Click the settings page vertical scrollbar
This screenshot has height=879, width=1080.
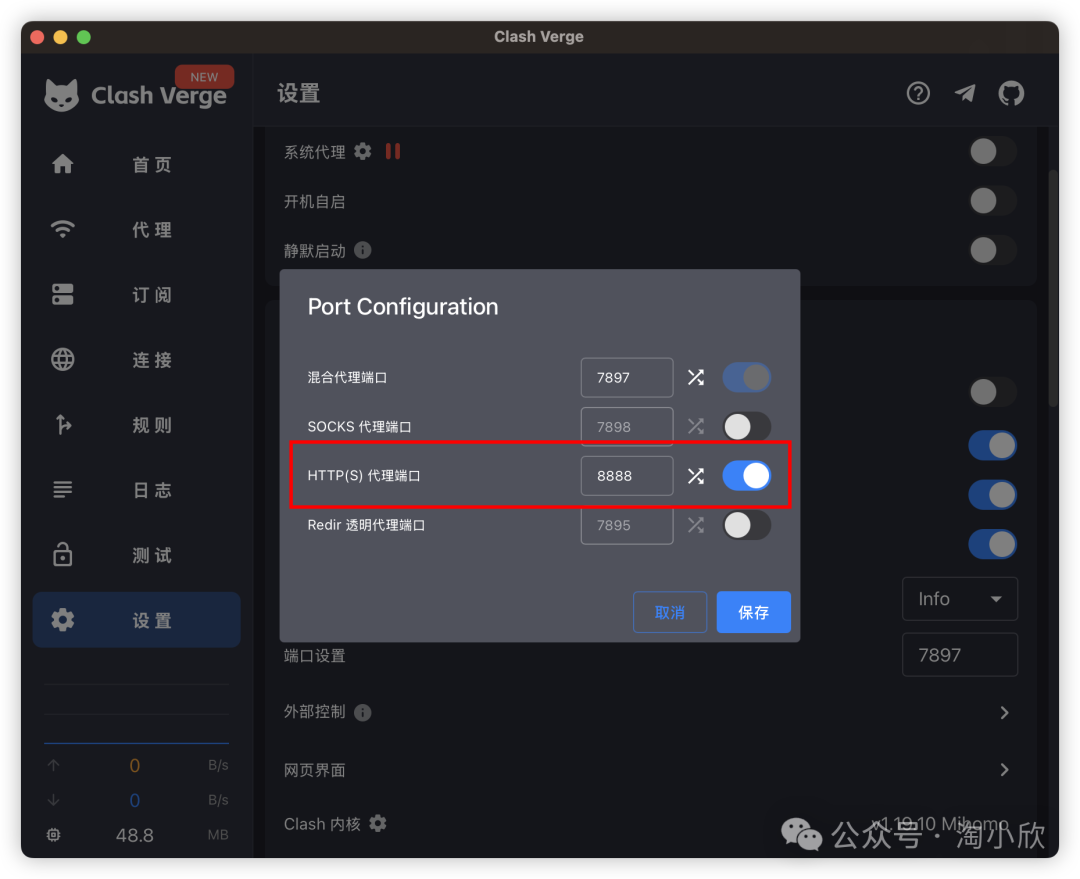click(1053, 288)
